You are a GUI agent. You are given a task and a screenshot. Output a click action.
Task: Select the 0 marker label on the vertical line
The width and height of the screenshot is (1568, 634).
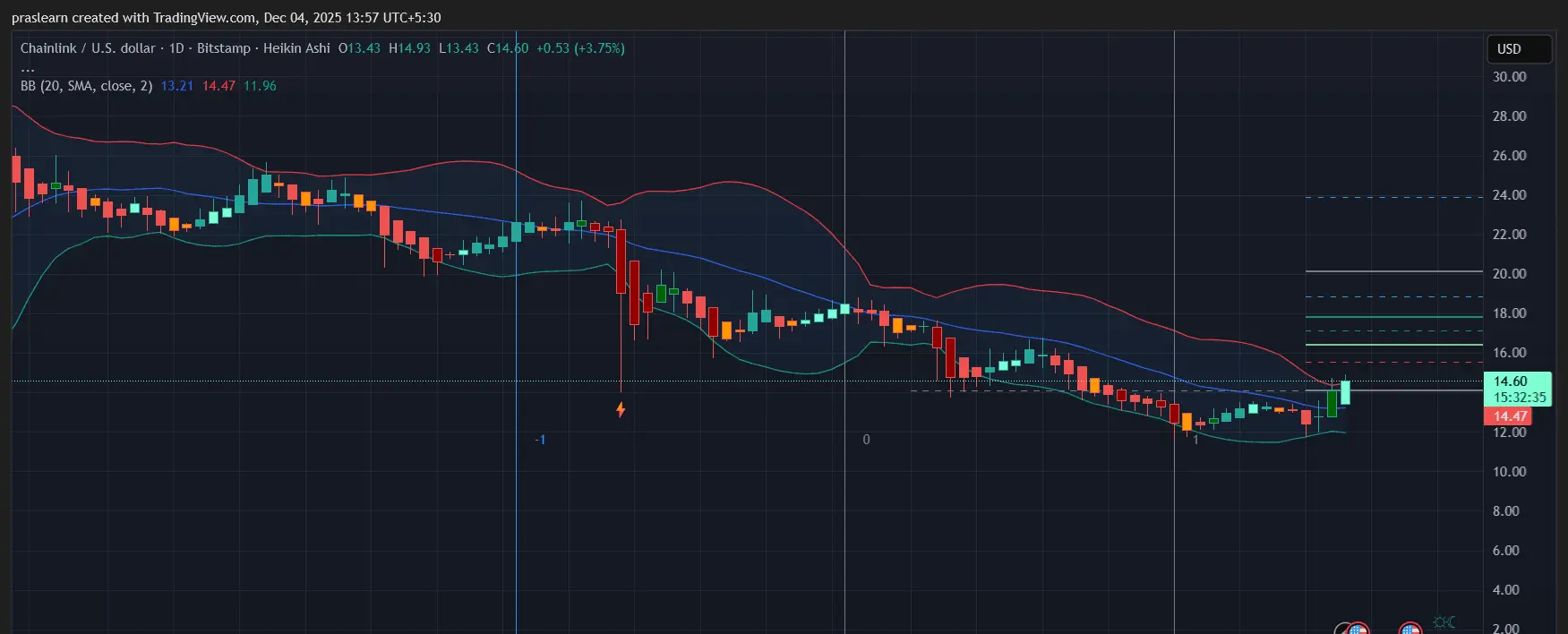coord(866,440)
